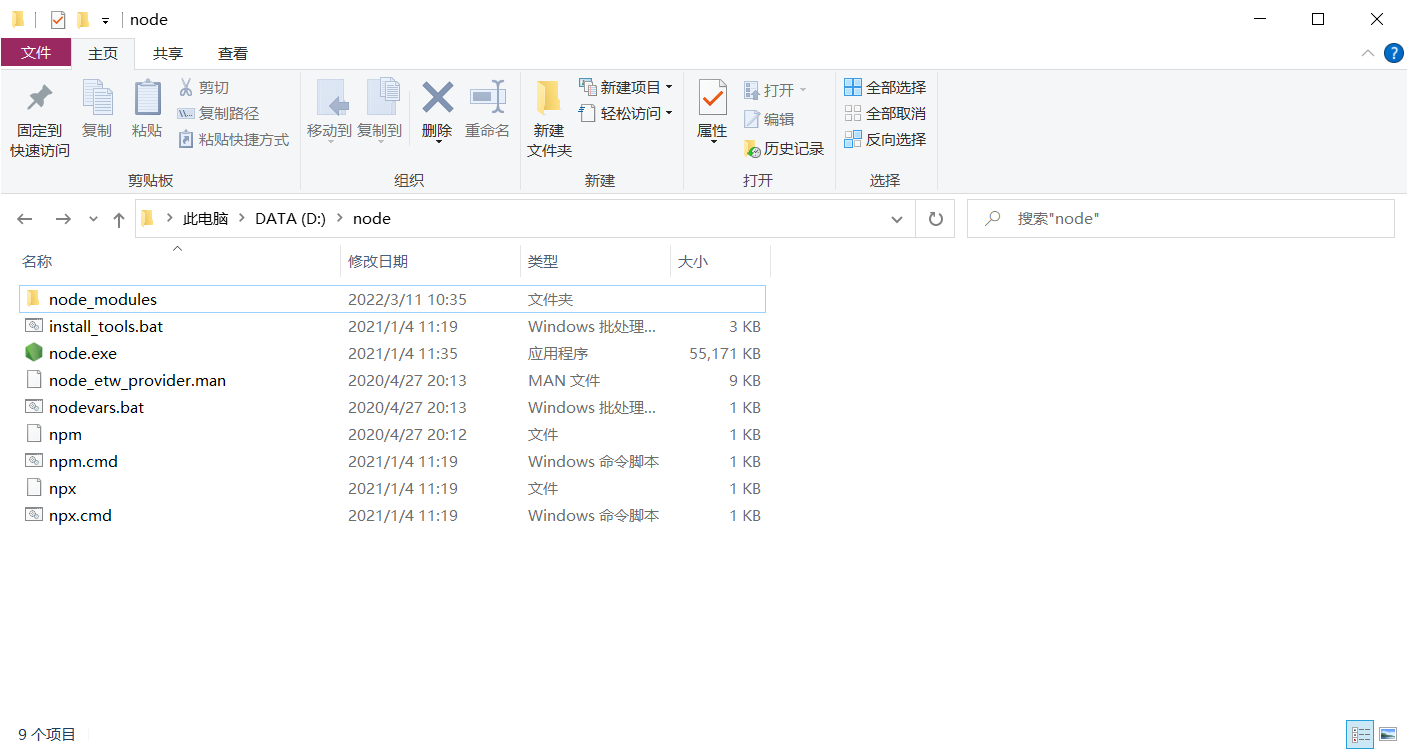Select the npm file without extension
1408x750 pixels.
[392, 434]
